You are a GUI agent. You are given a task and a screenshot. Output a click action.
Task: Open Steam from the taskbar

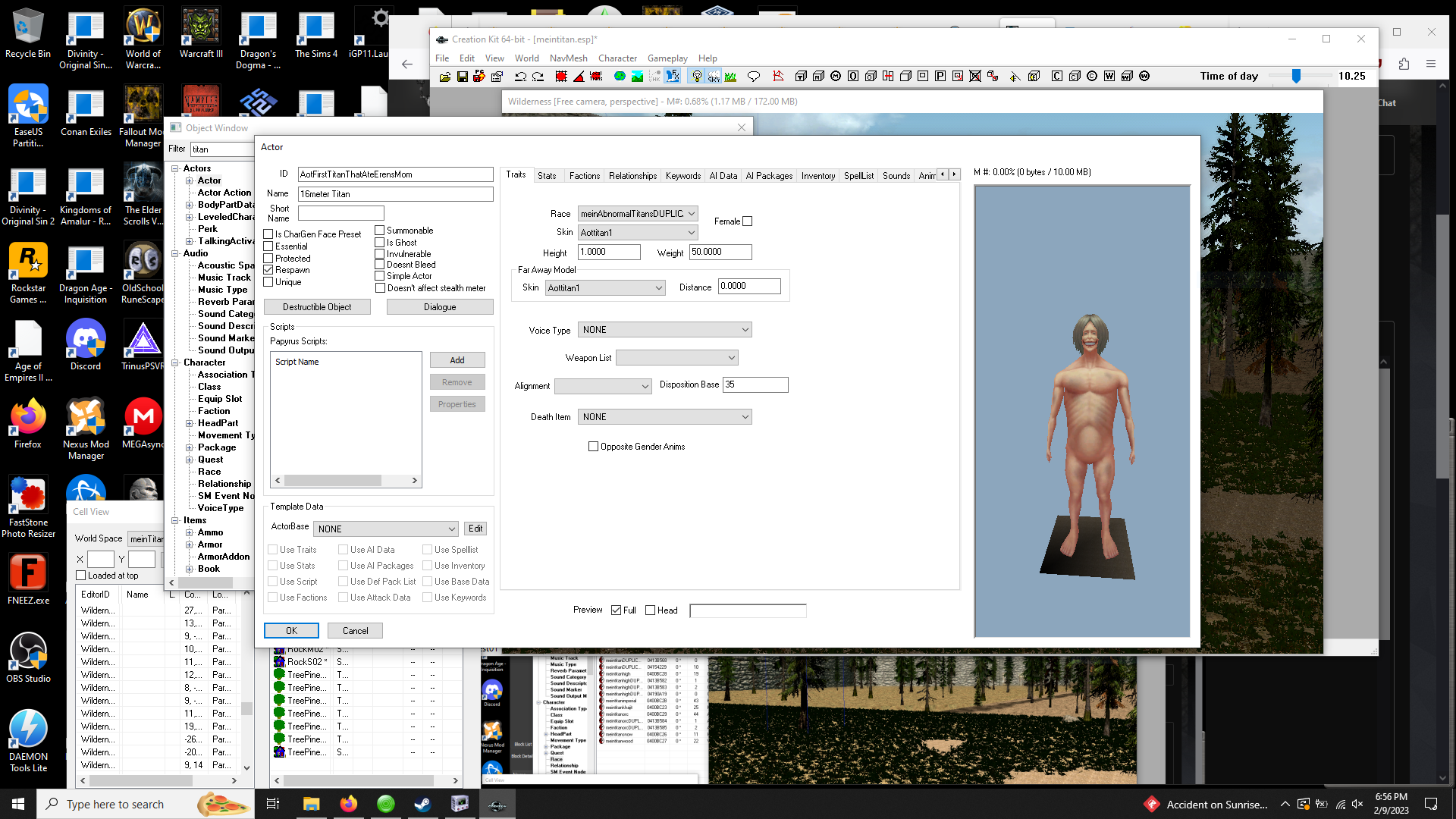[x=422, y=804]
